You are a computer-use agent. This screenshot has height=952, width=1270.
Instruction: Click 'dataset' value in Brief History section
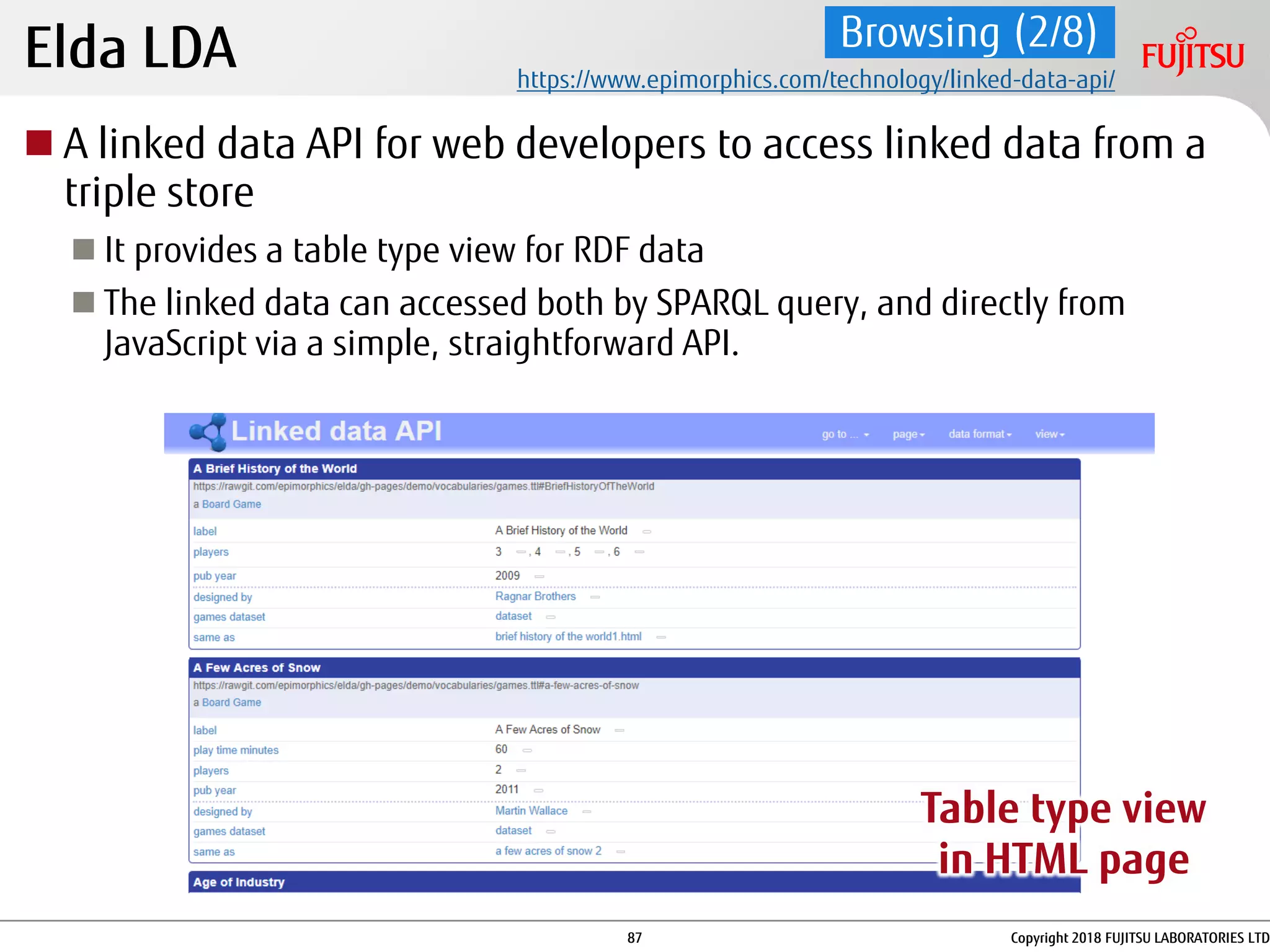(x=513, y=616)
